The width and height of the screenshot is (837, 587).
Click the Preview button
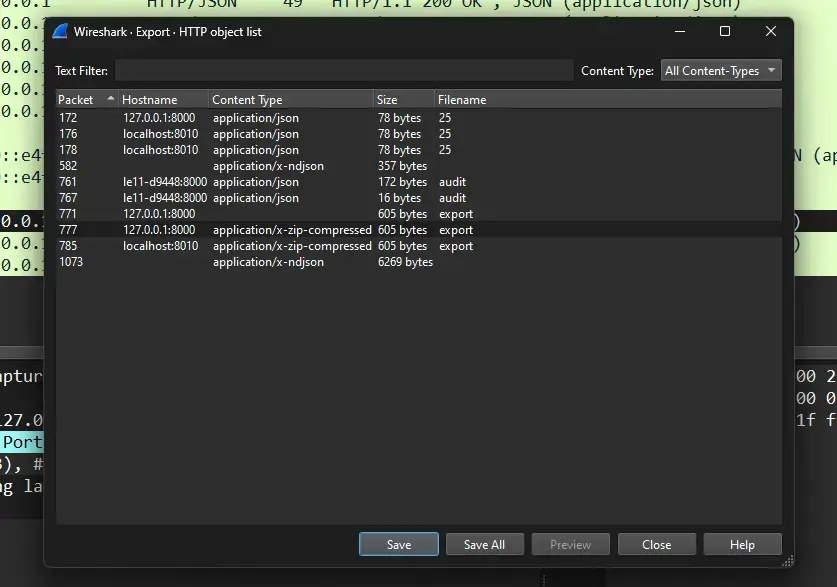(570, 544)
